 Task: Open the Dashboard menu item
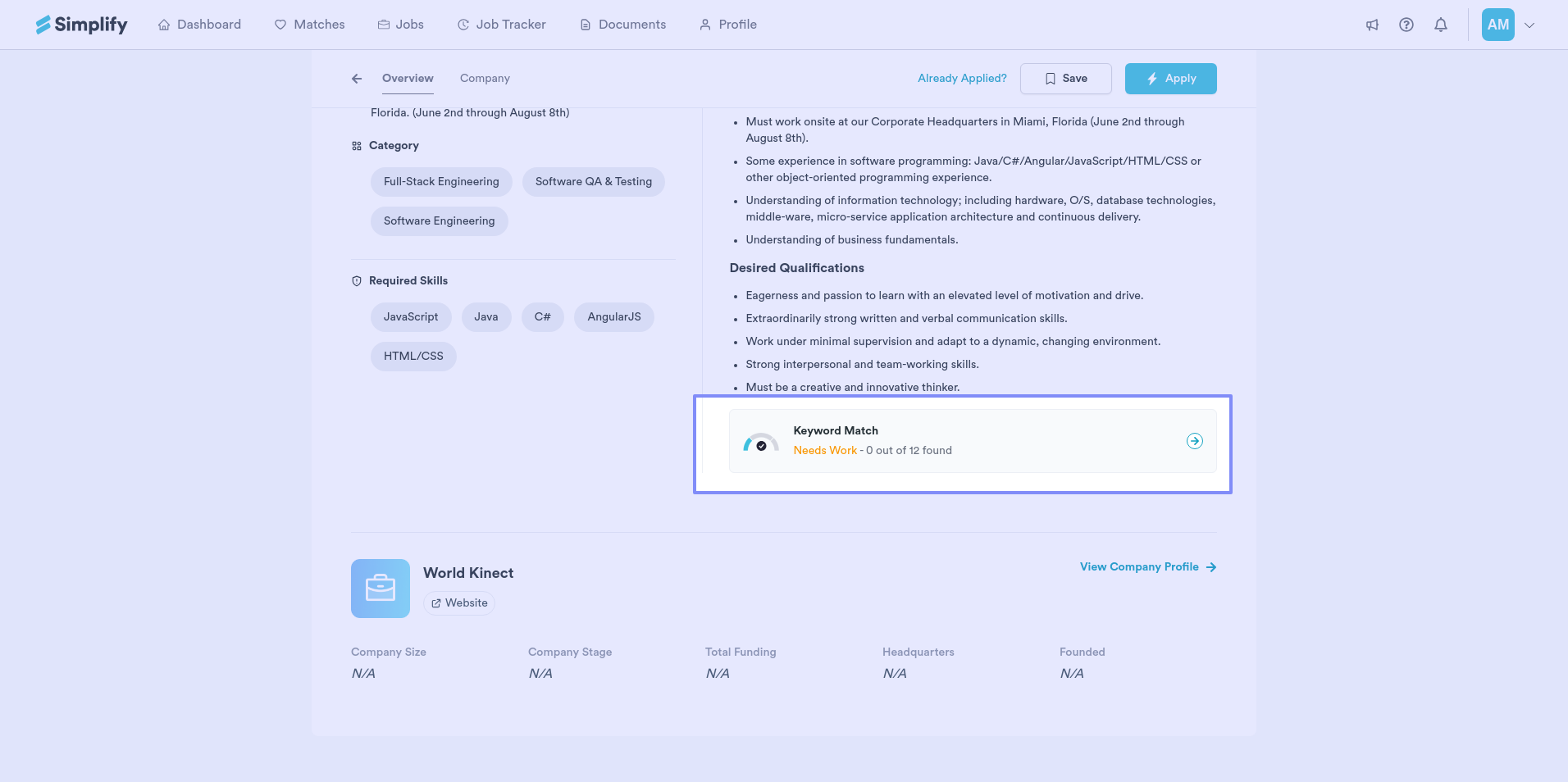coord(199,25)
